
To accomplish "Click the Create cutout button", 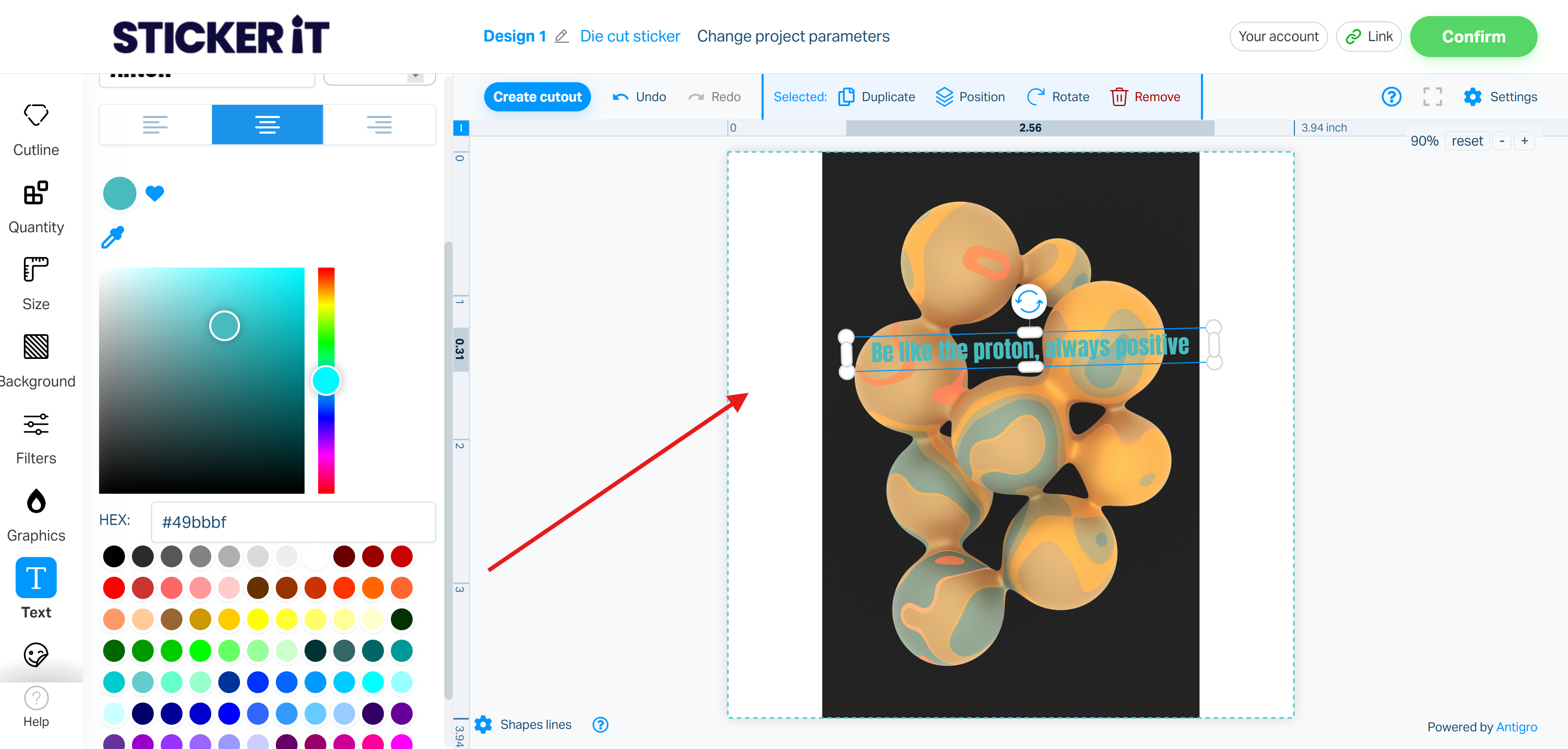I will click(537, 97).
